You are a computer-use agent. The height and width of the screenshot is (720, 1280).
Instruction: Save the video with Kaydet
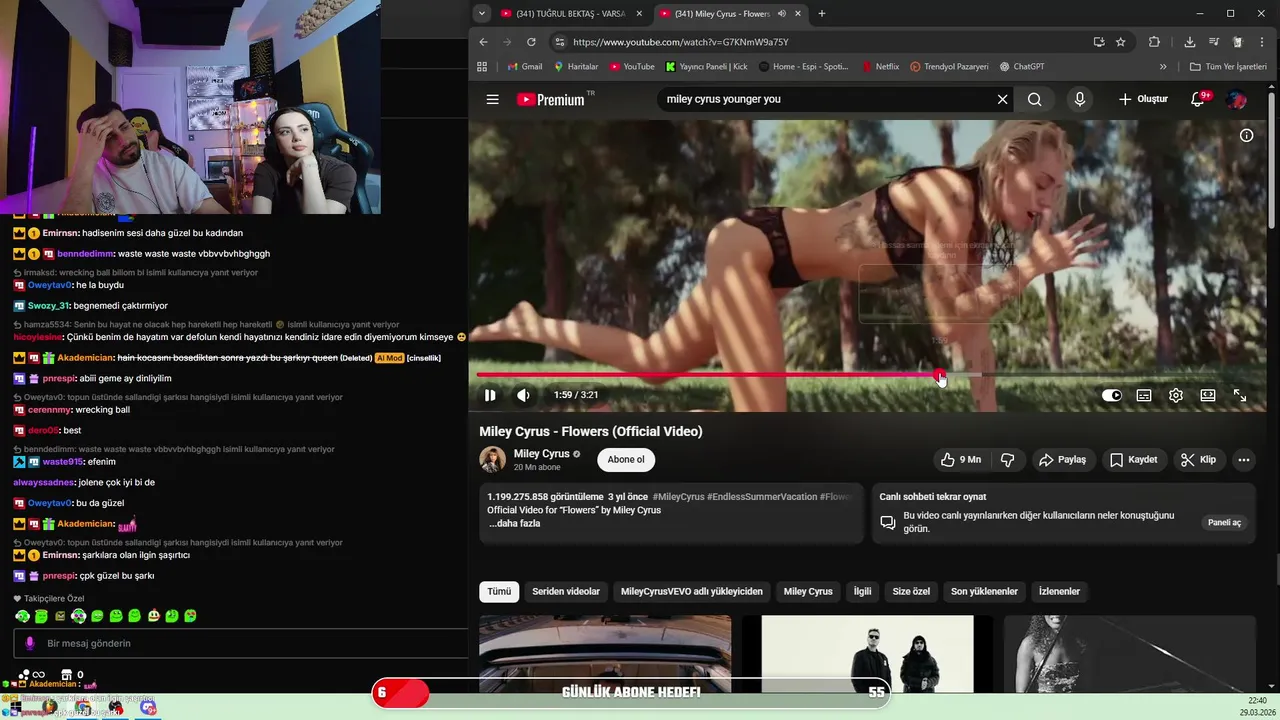pos(1133,460)
